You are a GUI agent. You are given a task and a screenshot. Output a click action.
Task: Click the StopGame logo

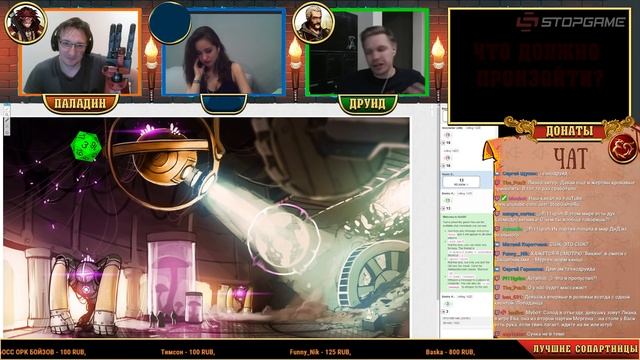tap(571, 21)
